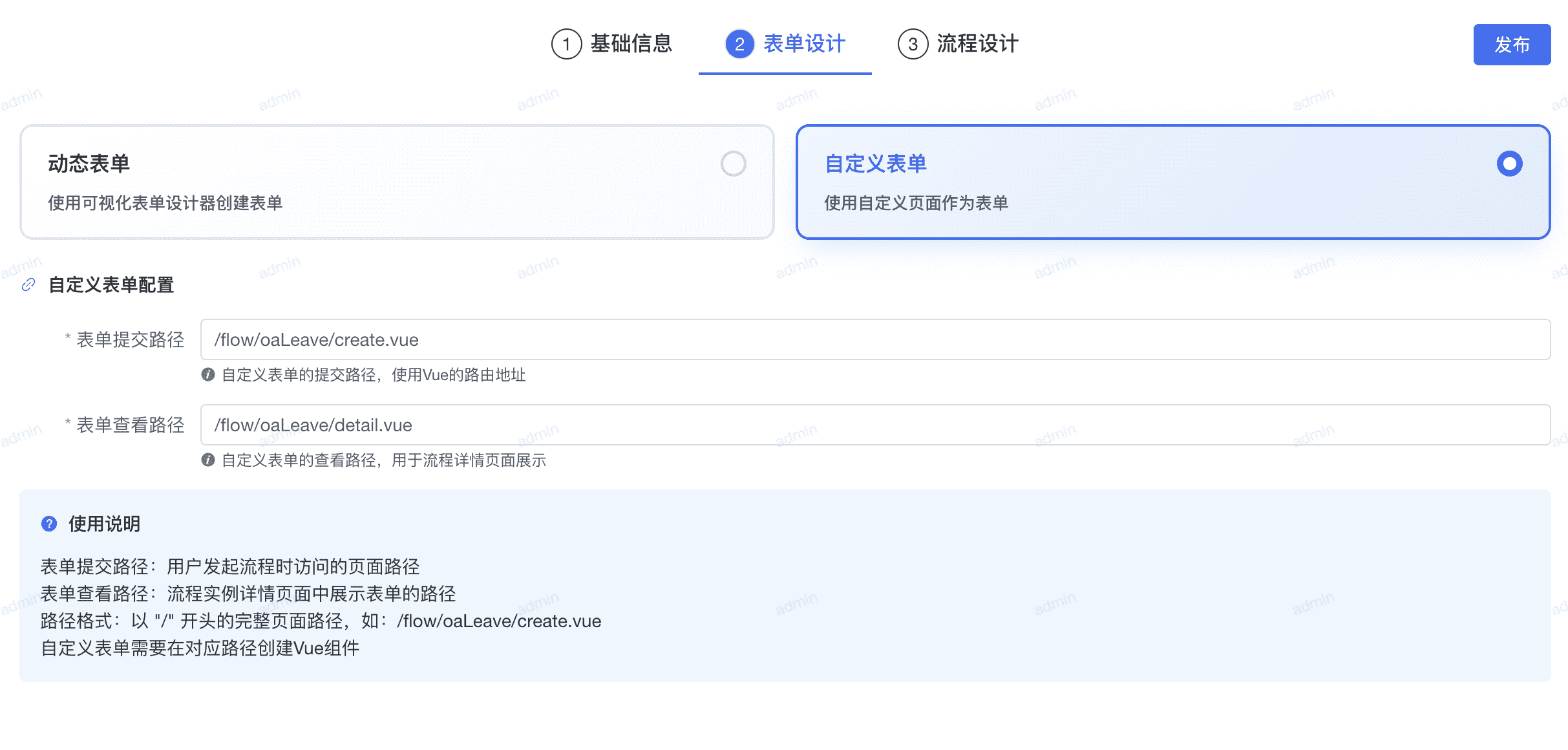Click the step 3 circle number icon
1568x750 pixels.
click(x=913, y=44)
